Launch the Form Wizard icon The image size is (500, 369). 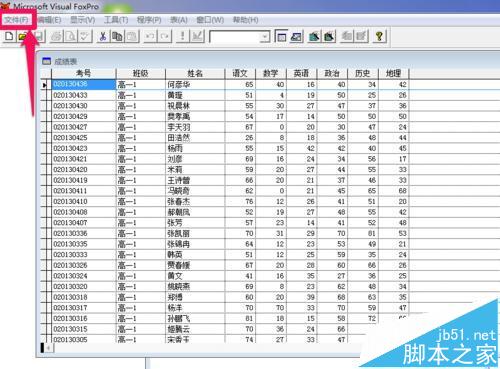314,36
